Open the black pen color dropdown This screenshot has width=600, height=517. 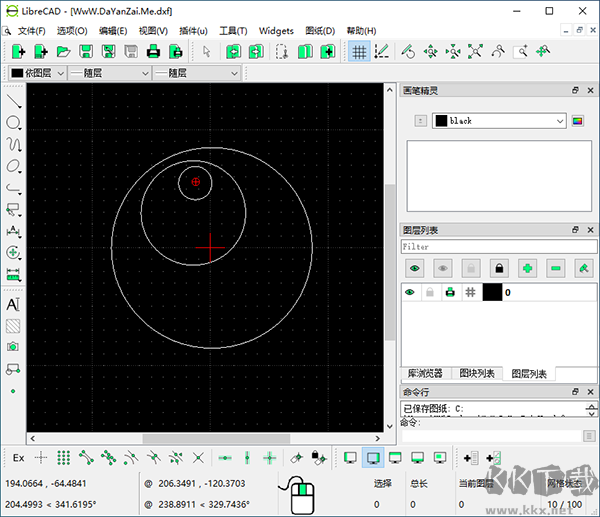[x=499, y=121]
